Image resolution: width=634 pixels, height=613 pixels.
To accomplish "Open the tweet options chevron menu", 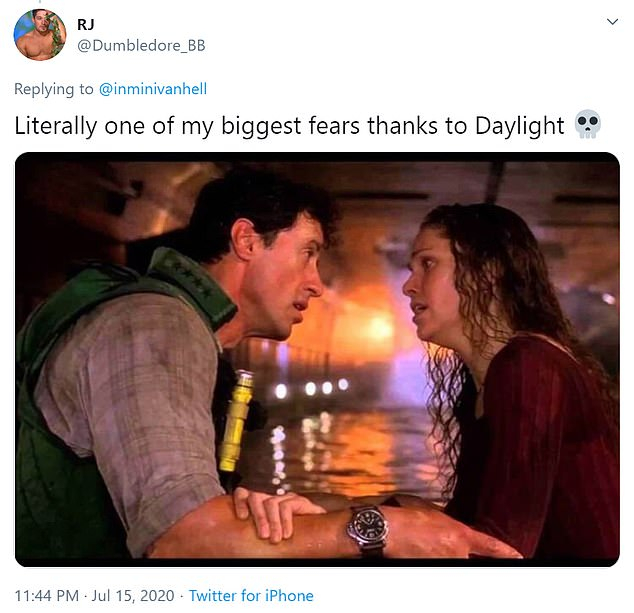I will tap(612, 22).
